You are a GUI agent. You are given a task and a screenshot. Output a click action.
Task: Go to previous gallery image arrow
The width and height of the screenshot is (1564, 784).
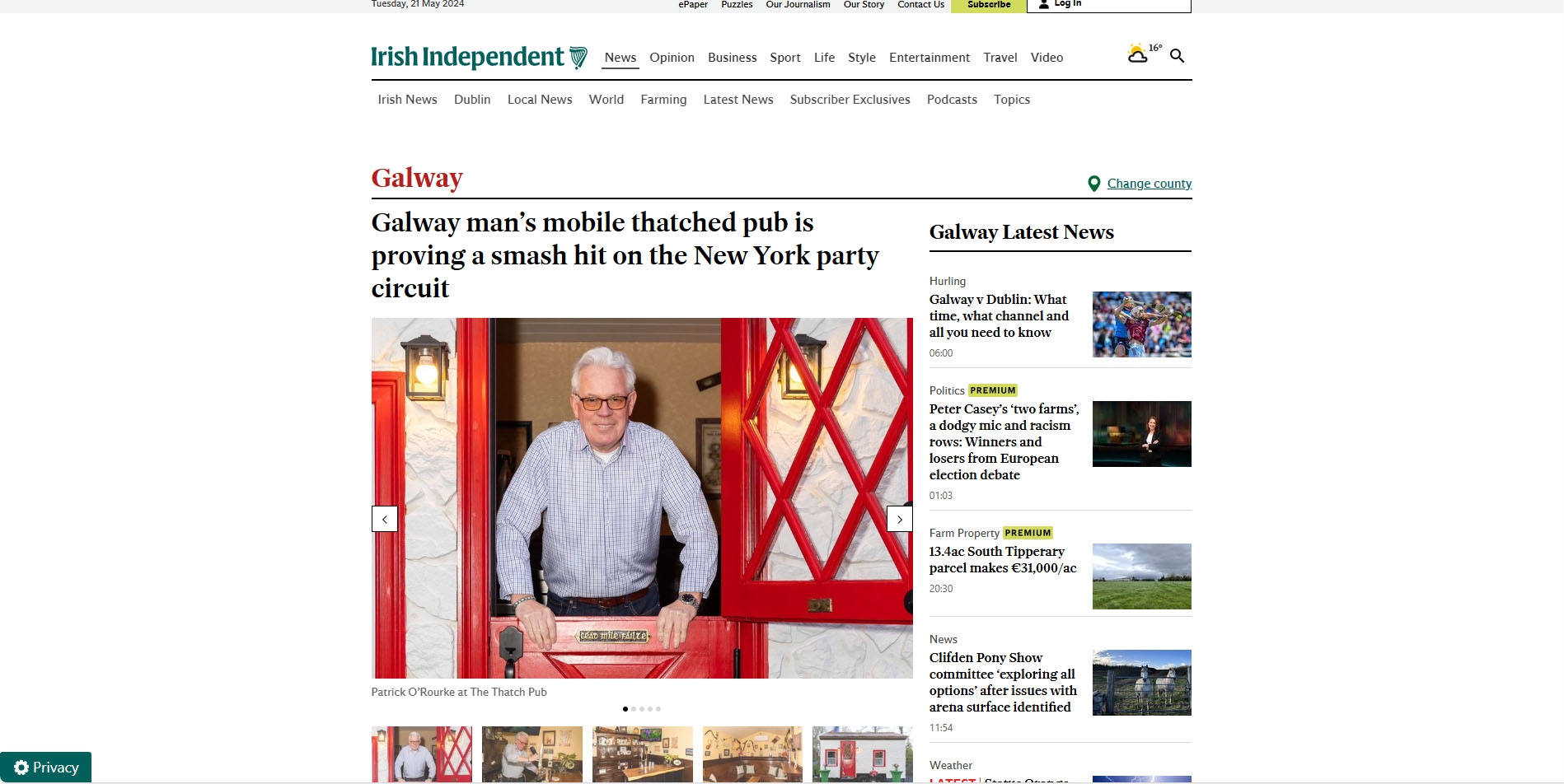(x=385, y=519)
